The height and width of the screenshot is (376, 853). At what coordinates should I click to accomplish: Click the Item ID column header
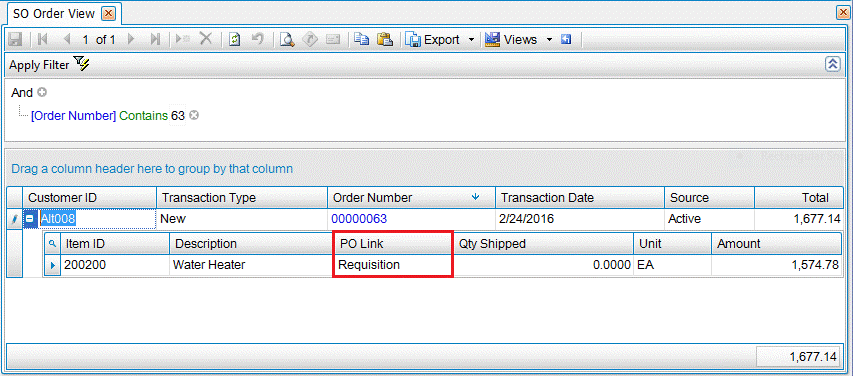115,244
